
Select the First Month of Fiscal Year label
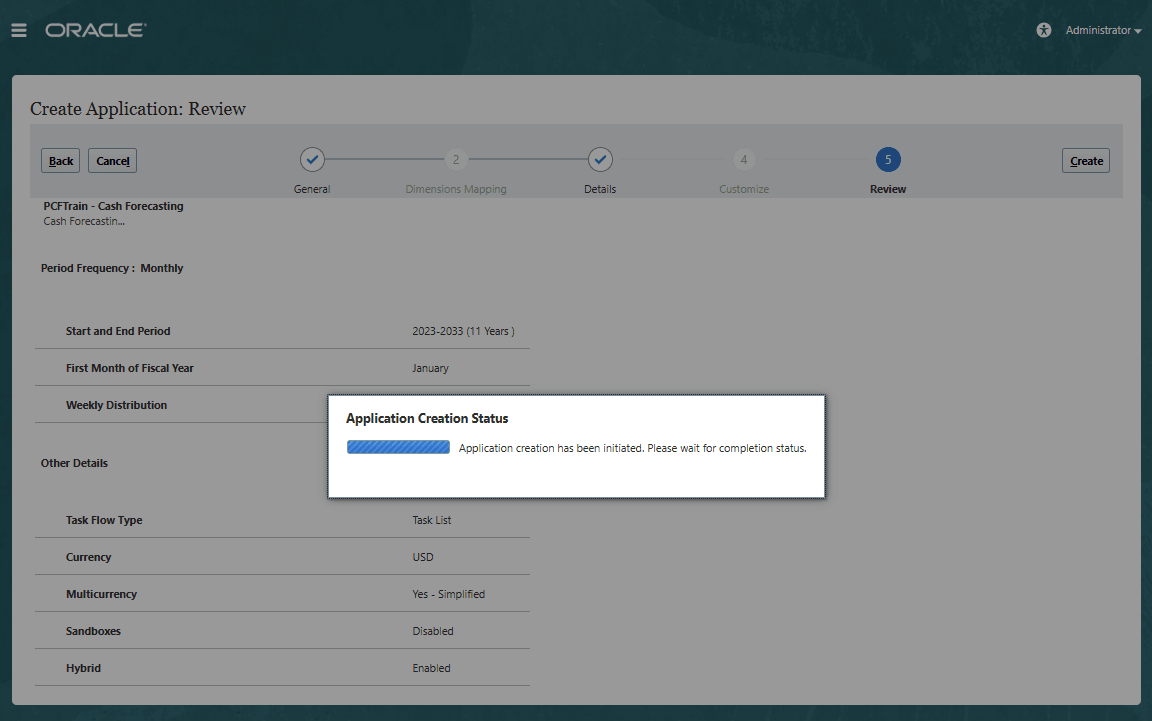130,368
